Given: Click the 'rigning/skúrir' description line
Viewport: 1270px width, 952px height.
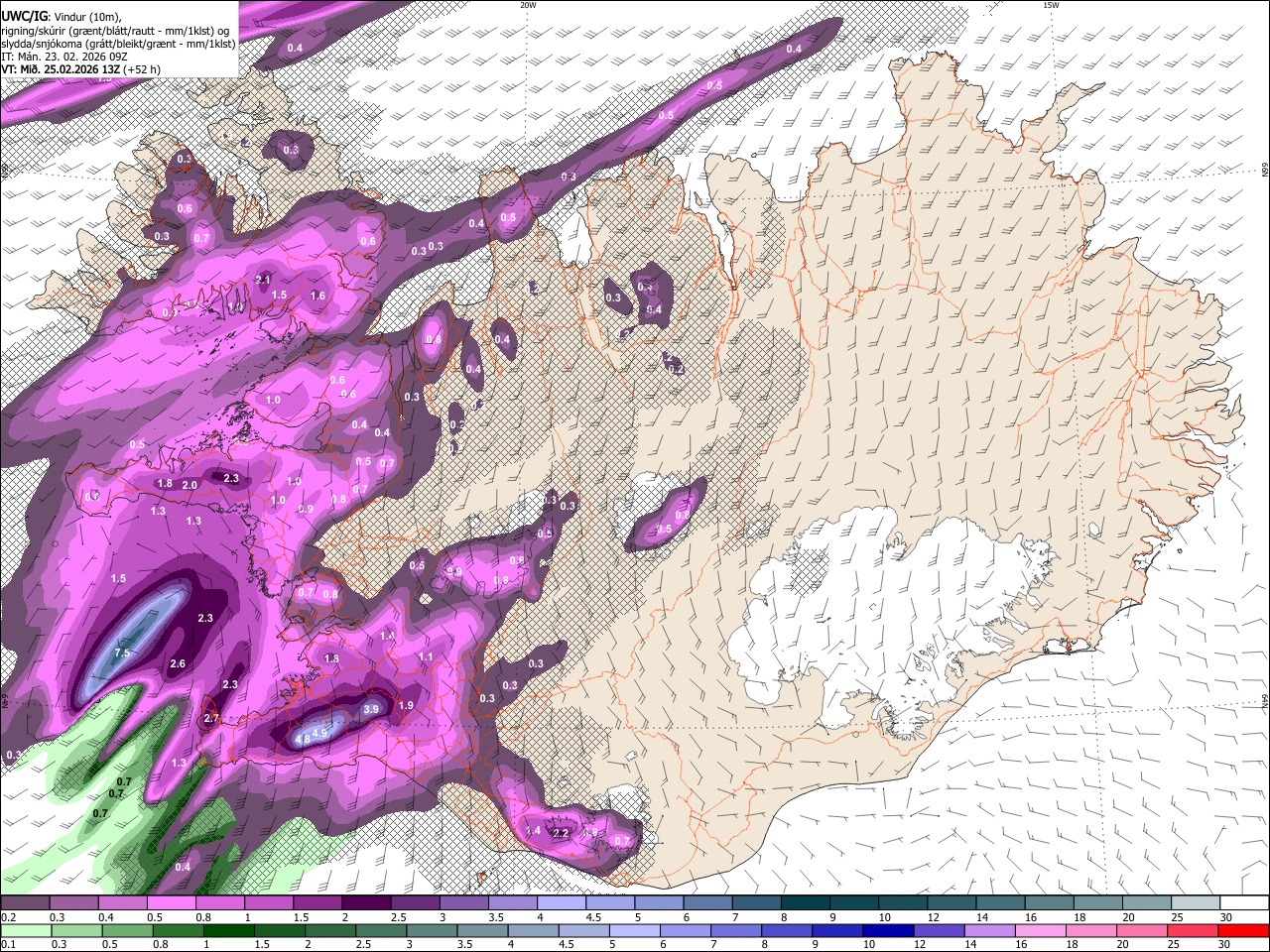Looking at the screenshot, I should [115, 31].
